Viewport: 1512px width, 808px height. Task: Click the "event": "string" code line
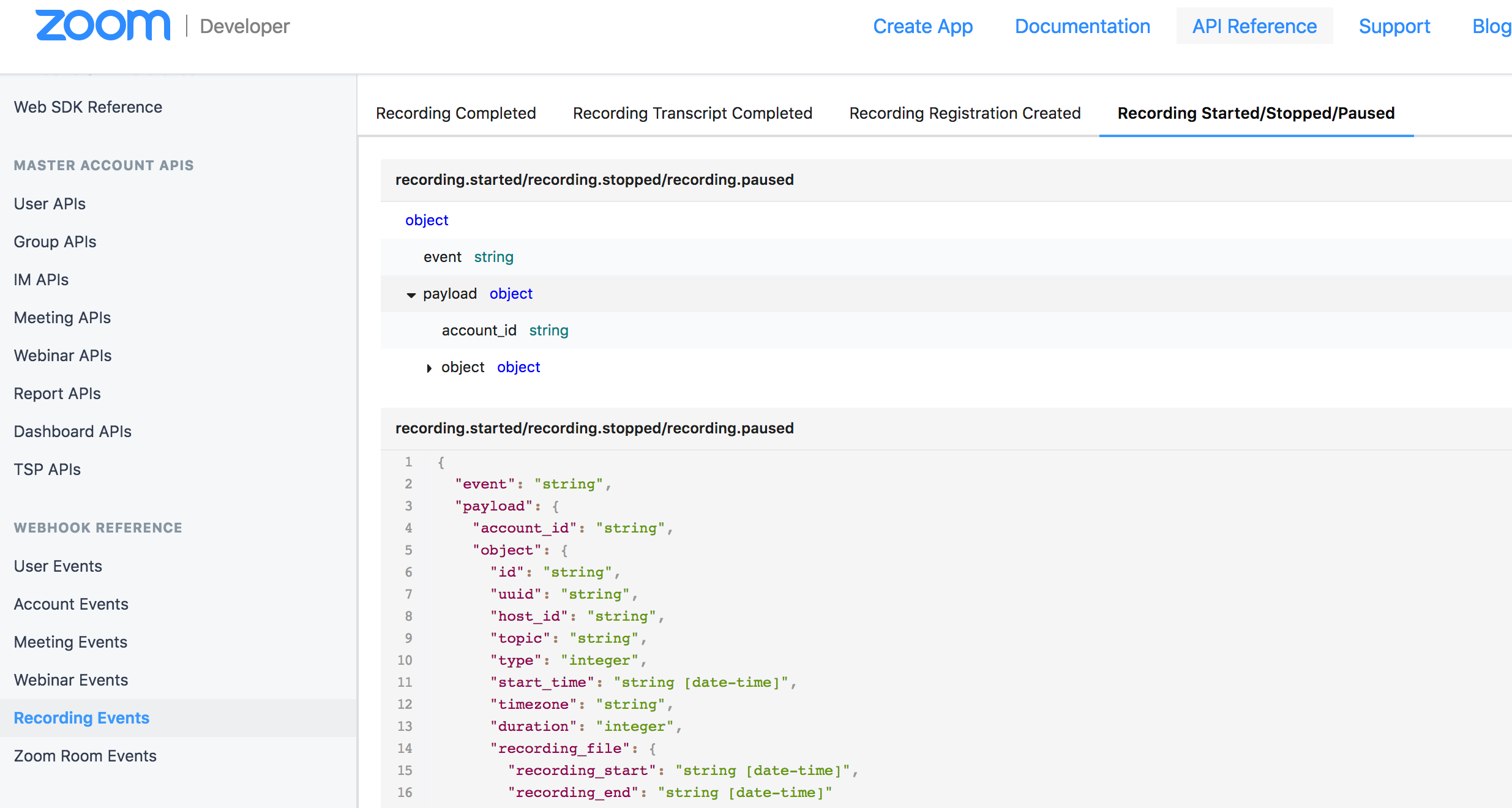tap(533, 484)
